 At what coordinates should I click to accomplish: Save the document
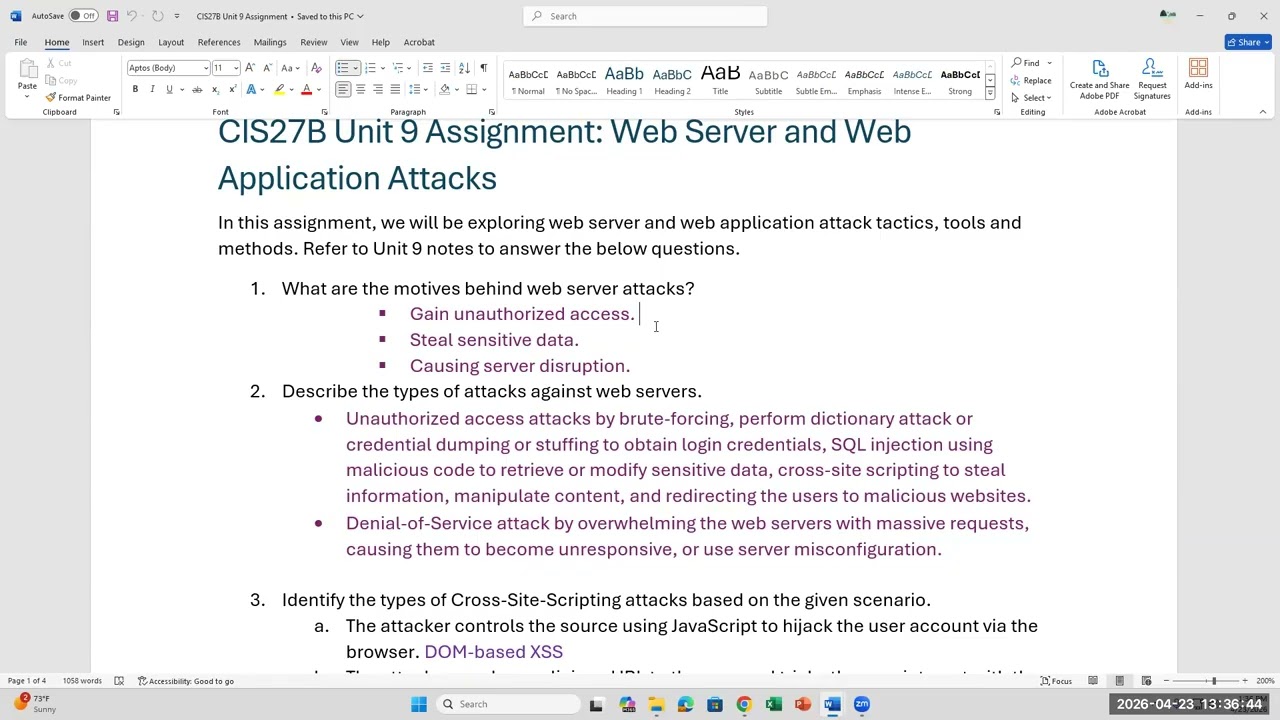[112, 16]
